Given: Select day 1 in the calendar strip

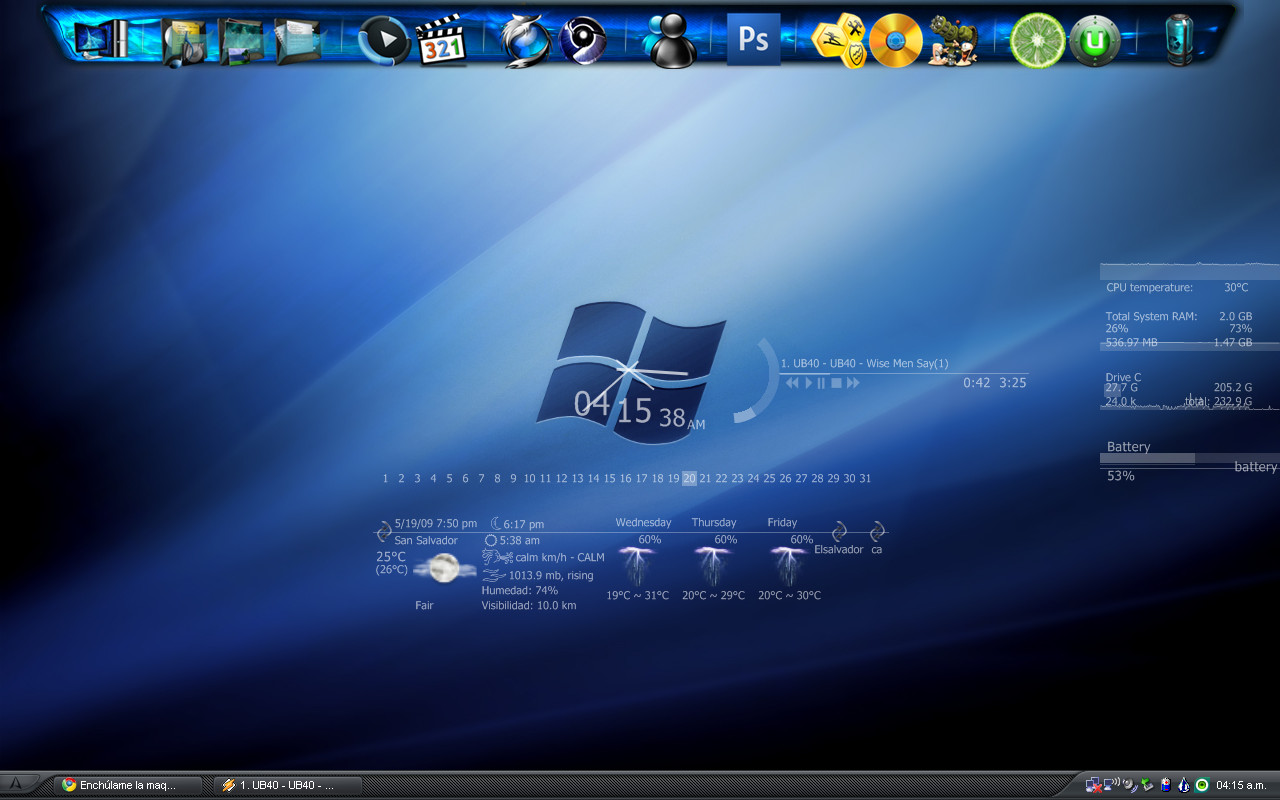Looking at the screenshot, I should [x=385, y=478].
